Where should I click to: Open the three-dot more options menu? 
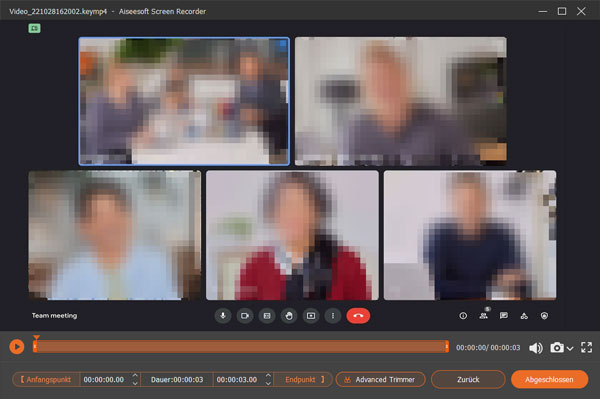tap(333, 316)
